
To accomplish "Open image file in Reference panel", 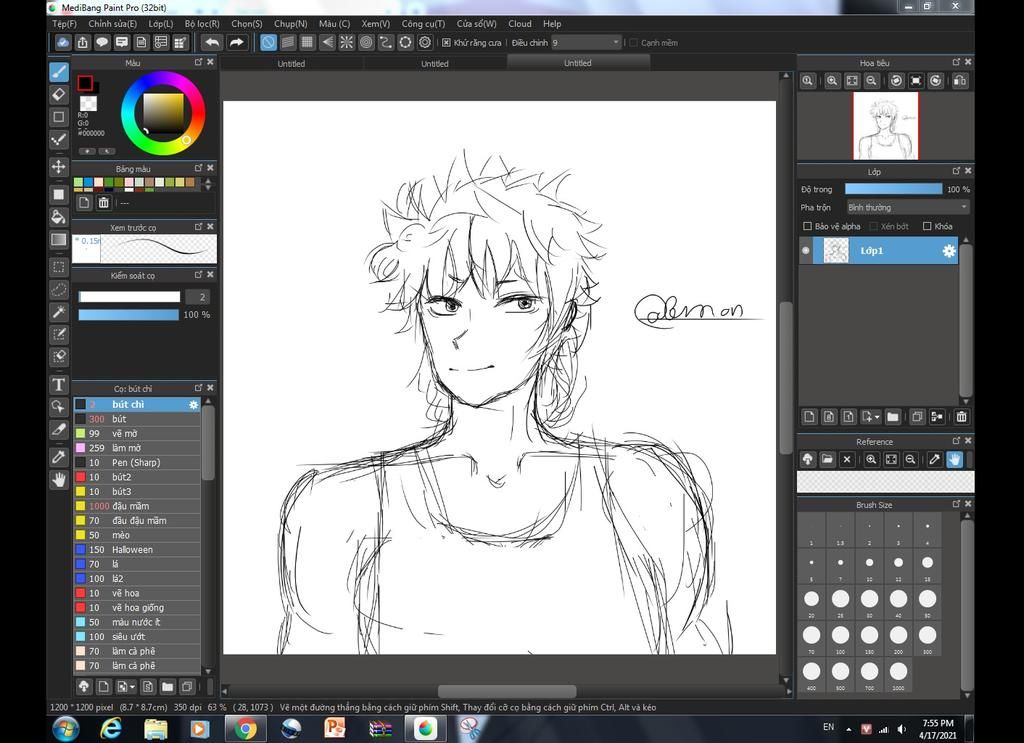I will 827,460.
